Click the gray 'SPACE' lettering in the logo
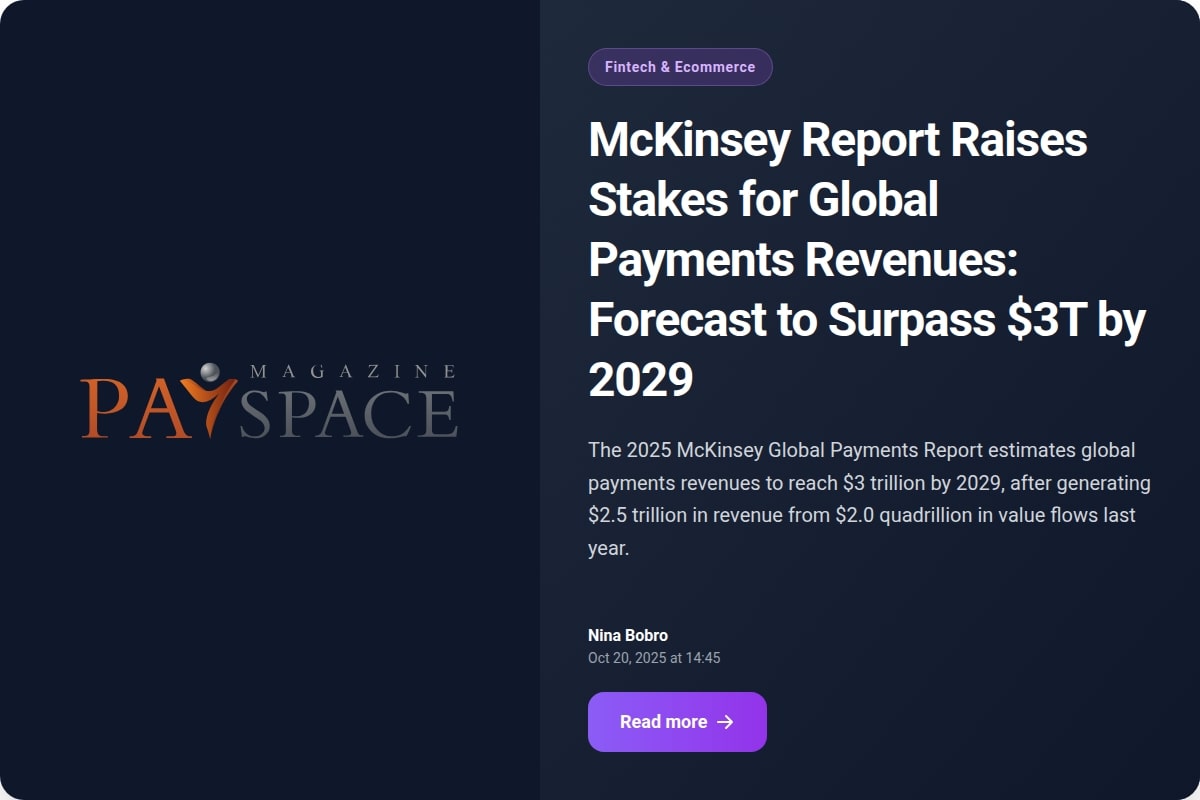This screenshot has width=1200, height=800. (348, 413)
